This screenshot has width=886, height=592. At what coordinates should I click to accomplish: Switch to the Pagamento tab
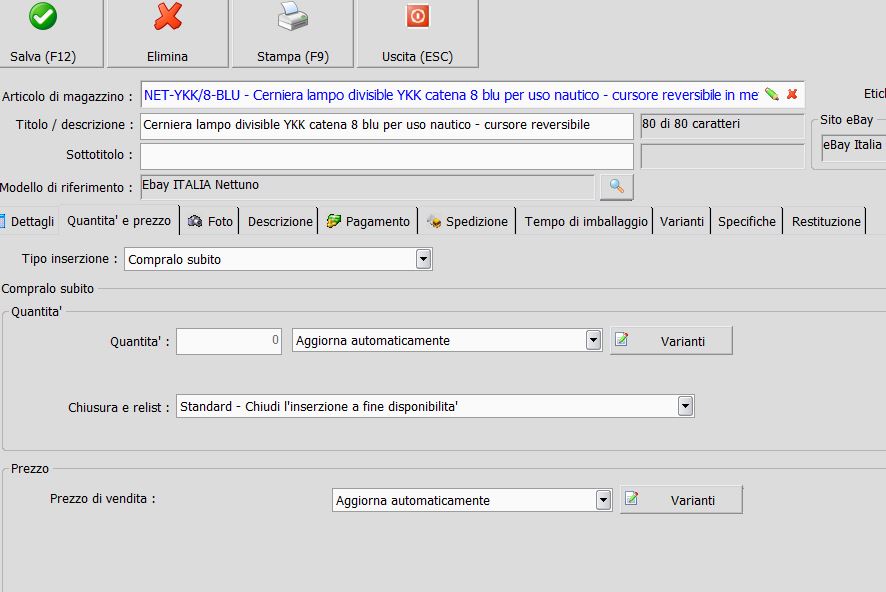(368, 221)
